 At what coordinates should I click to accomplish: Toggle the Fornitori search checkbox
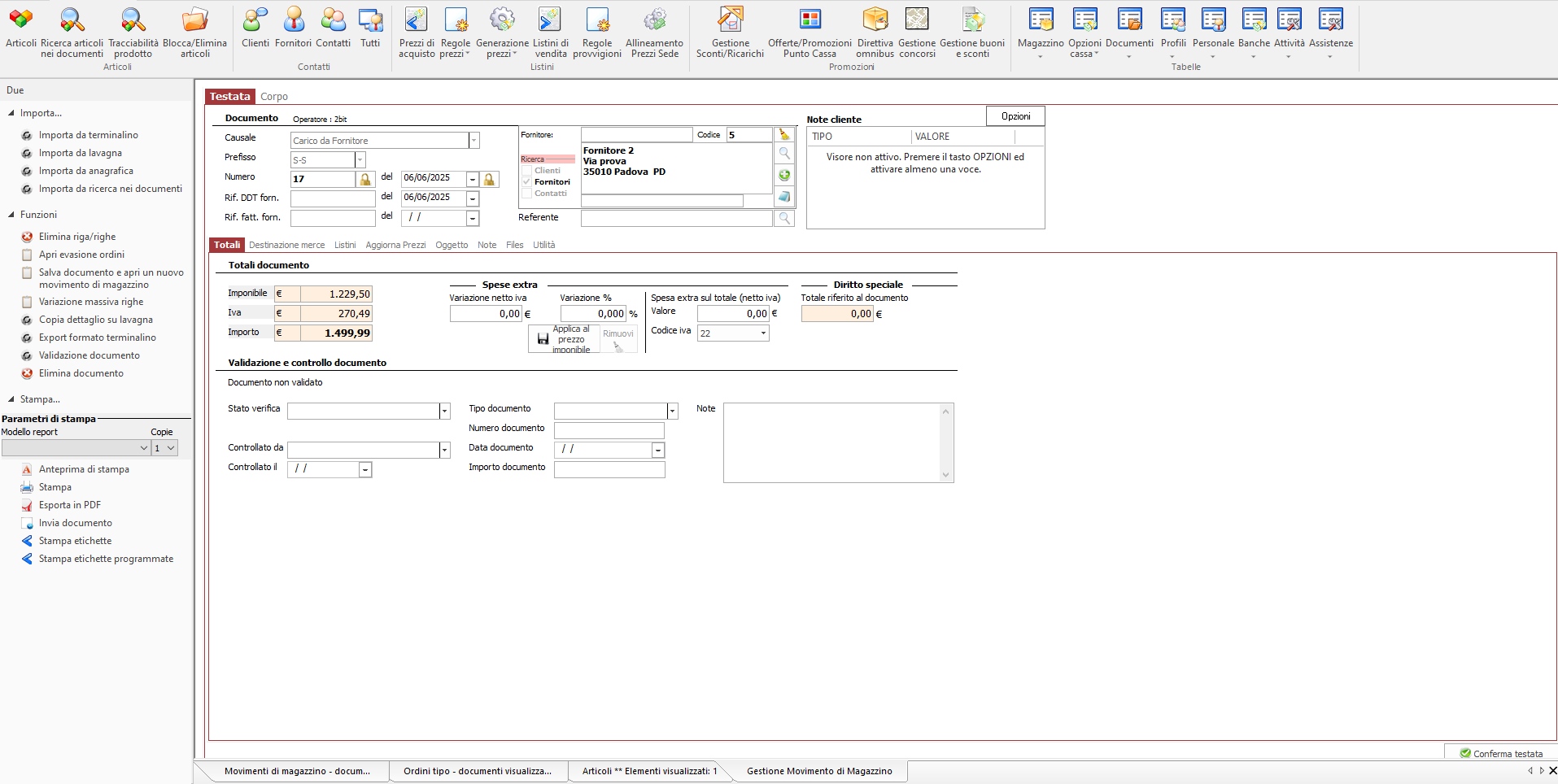[527, 182]
